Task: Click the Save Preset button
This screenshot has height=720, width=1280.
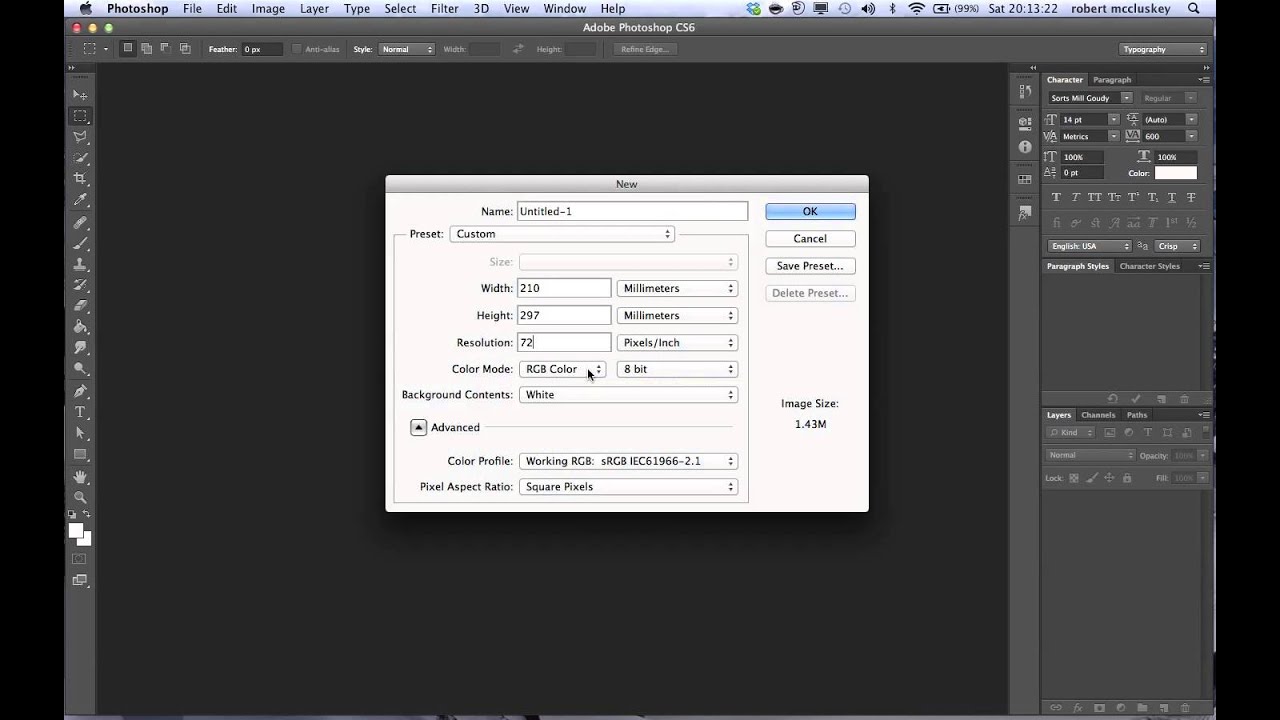Action: [810, 266]
